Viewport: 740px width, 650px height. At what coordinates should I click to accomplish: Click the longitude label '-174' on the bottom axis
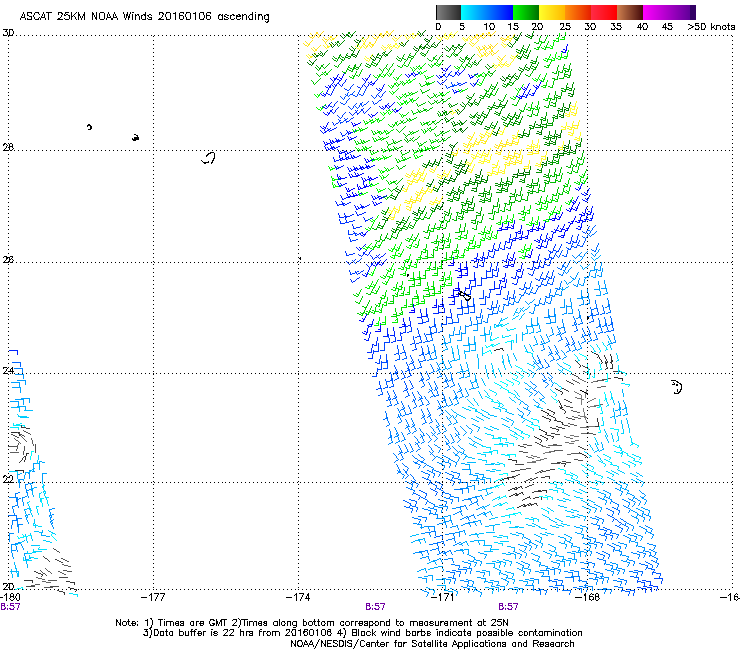click(x=298, y=597)
